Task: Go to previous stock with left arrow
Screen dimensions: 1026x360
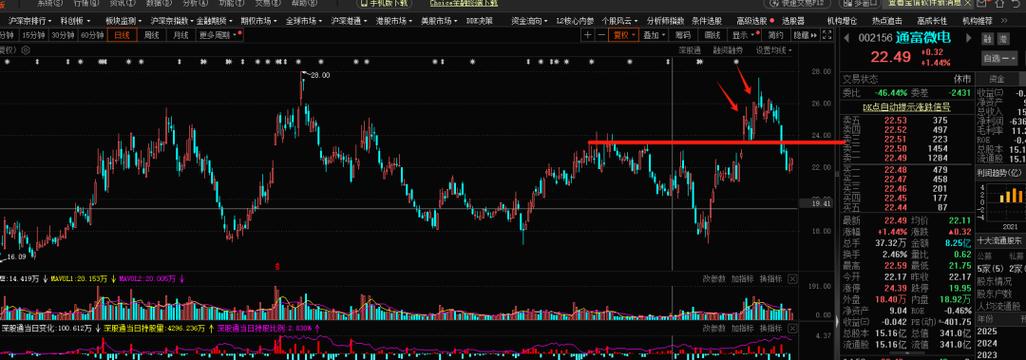Action: pos(846,38)
